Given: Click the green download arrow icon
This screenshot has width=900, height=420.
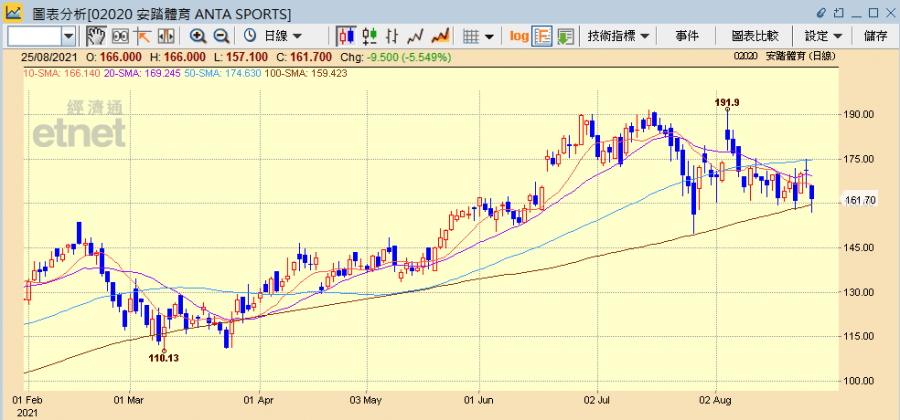Looking at the screenshot, I should click(565, 36).
